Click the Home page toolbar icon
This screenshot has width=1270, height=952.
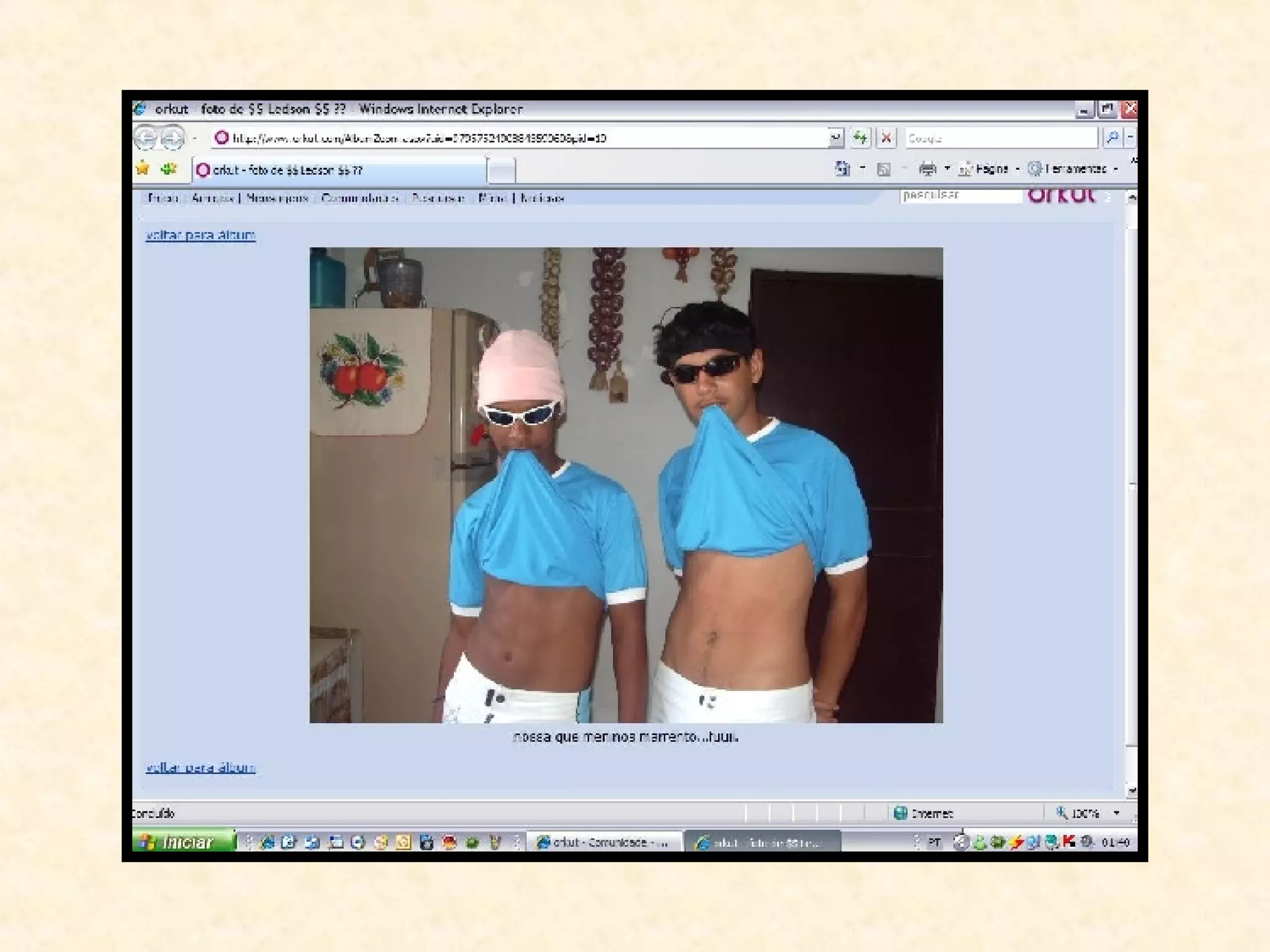(x=842, y=169)
